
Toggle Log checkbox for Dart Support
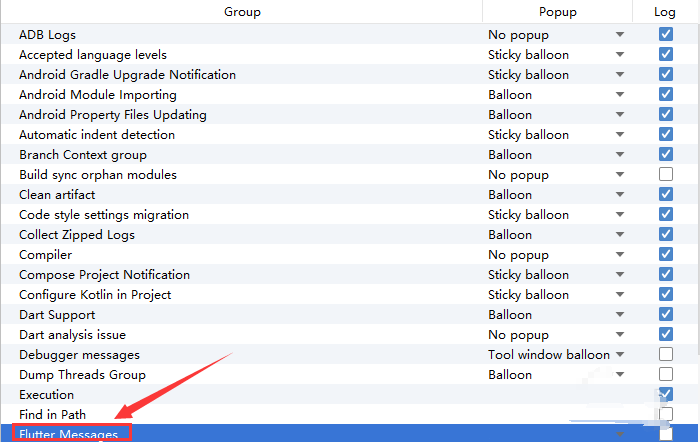666,314
